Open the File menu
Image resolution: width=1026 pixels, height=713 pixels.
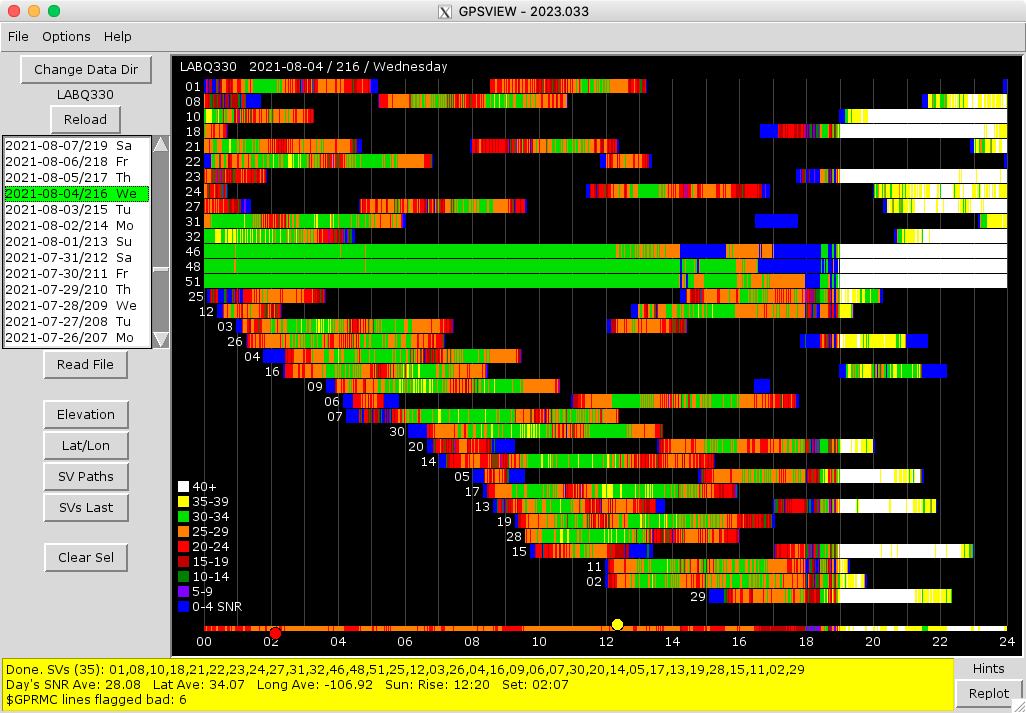[18, 37]
